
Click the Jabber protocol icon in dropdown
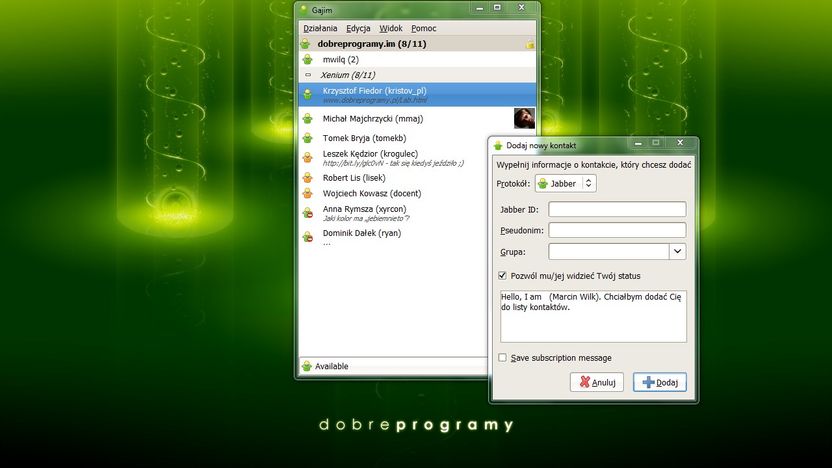click(543, 184)
